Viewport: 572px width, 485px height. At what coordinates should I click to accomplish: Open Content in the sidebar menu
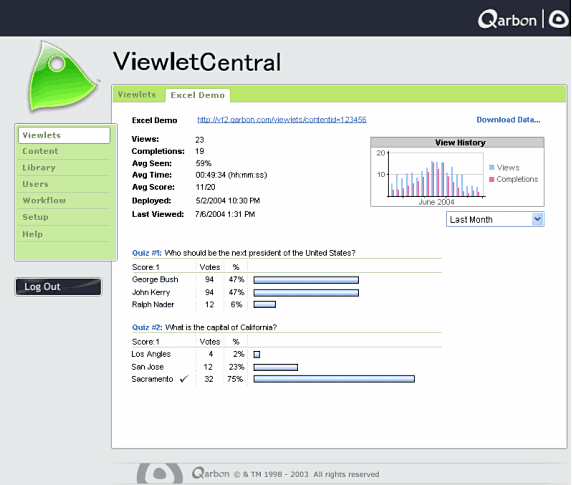point(63,151)
